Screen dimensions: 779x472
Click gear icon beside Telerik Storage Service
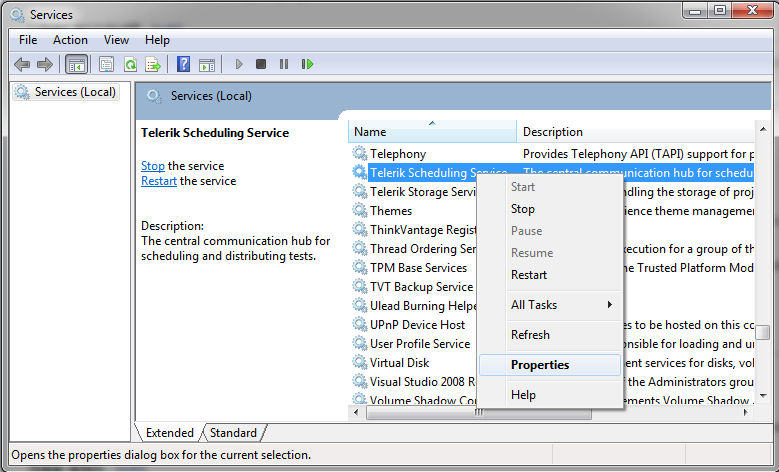point(359,191)
